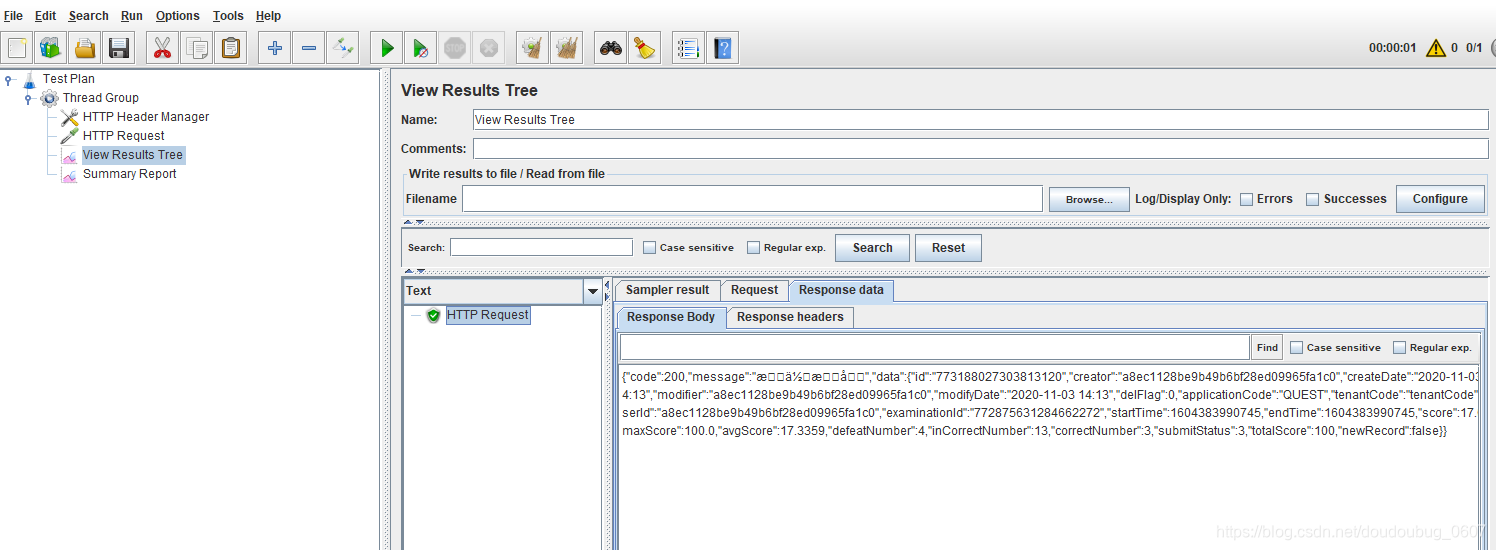This screenshot has width=1496, height=550.
Task: Toggle Case sensitive next to Find
Action: 1297,347
